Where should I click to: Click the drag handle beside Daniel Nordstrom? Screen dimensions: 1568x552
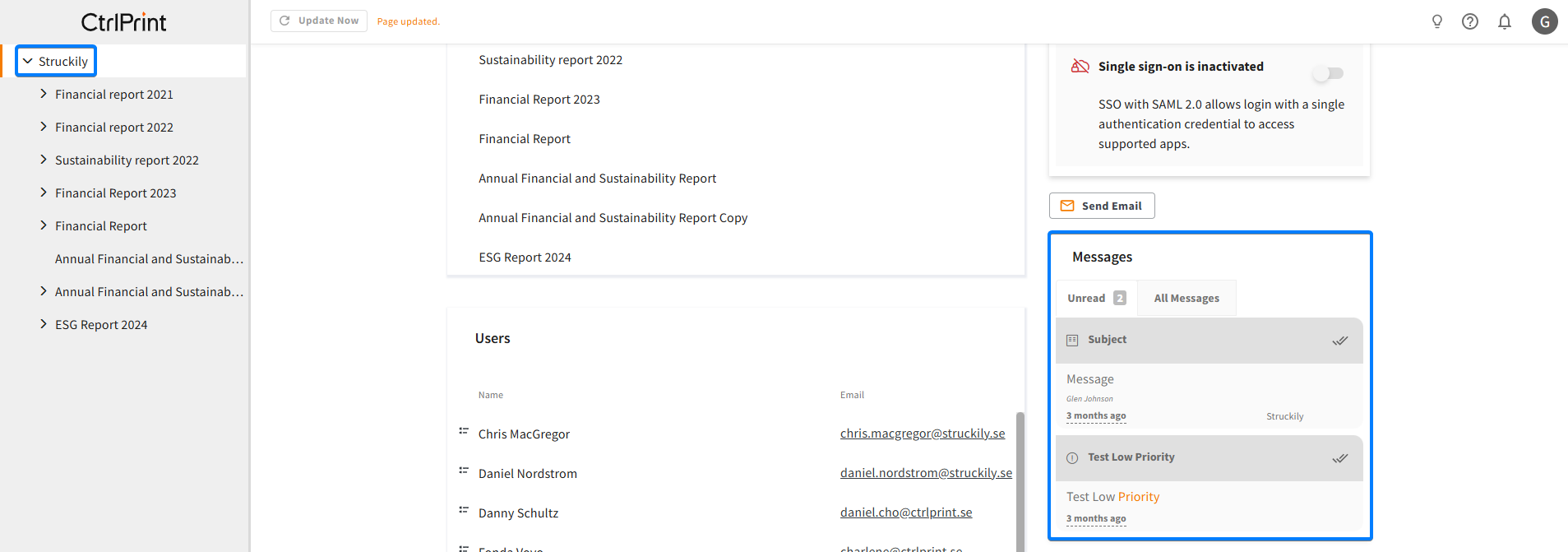(x=464, y=471)
